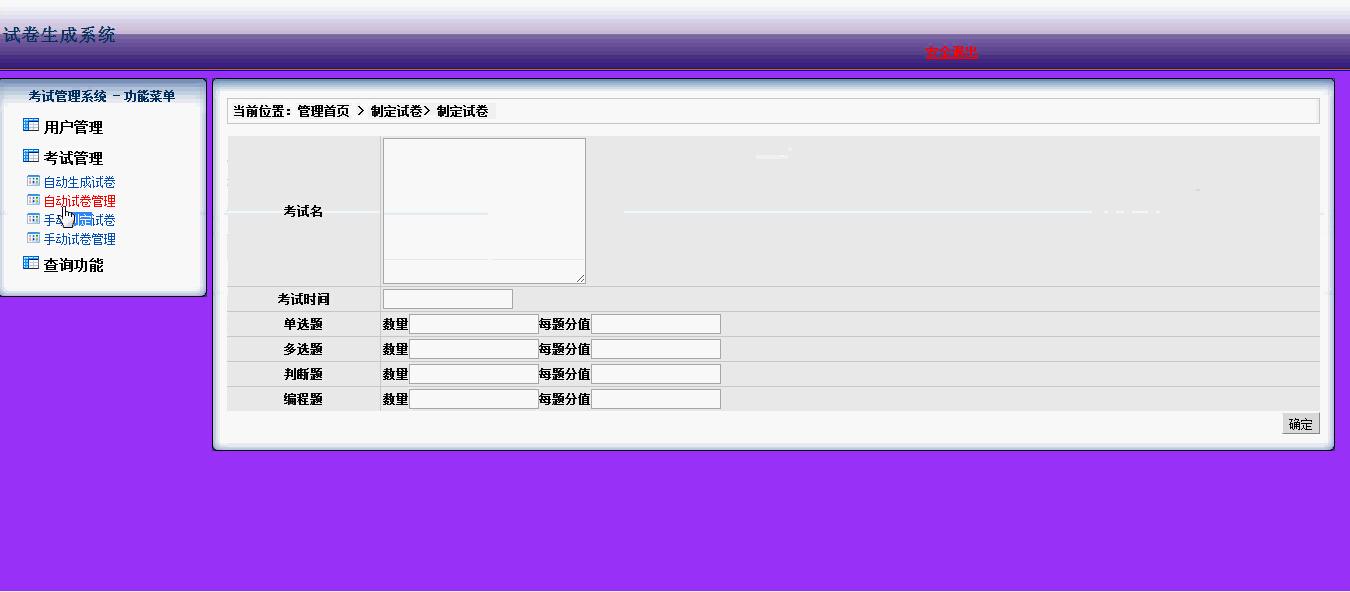
Task: Click the 多选题 row label
Action: (303, 350)
